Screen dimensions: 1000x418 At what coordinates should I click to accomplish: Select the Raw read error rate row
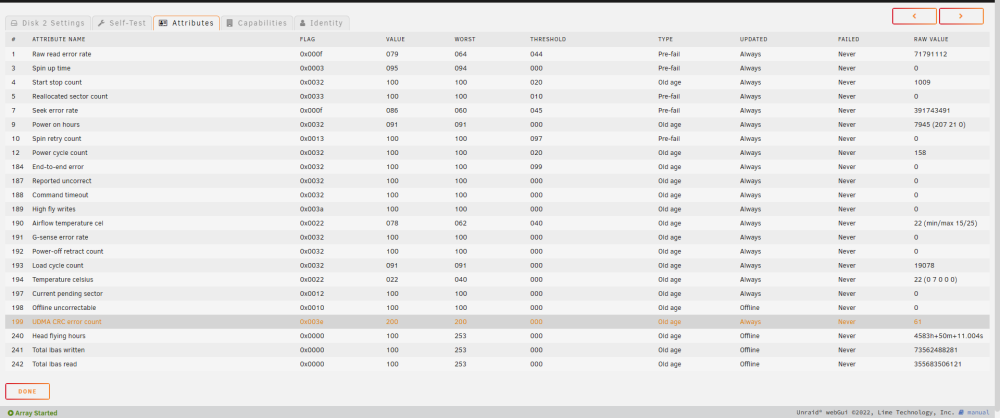pos(499,54)
